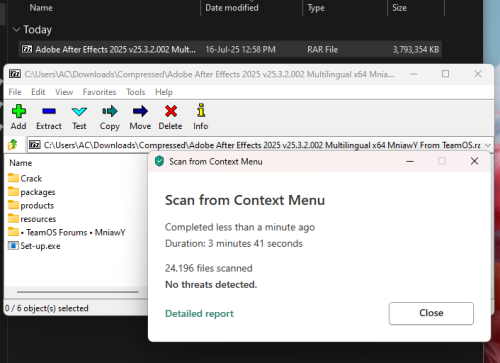Image resolution: width=500 pixels, height=363 pixels.
Task: Click the horizontal scrollbar in file list
Action: point(78,292)
